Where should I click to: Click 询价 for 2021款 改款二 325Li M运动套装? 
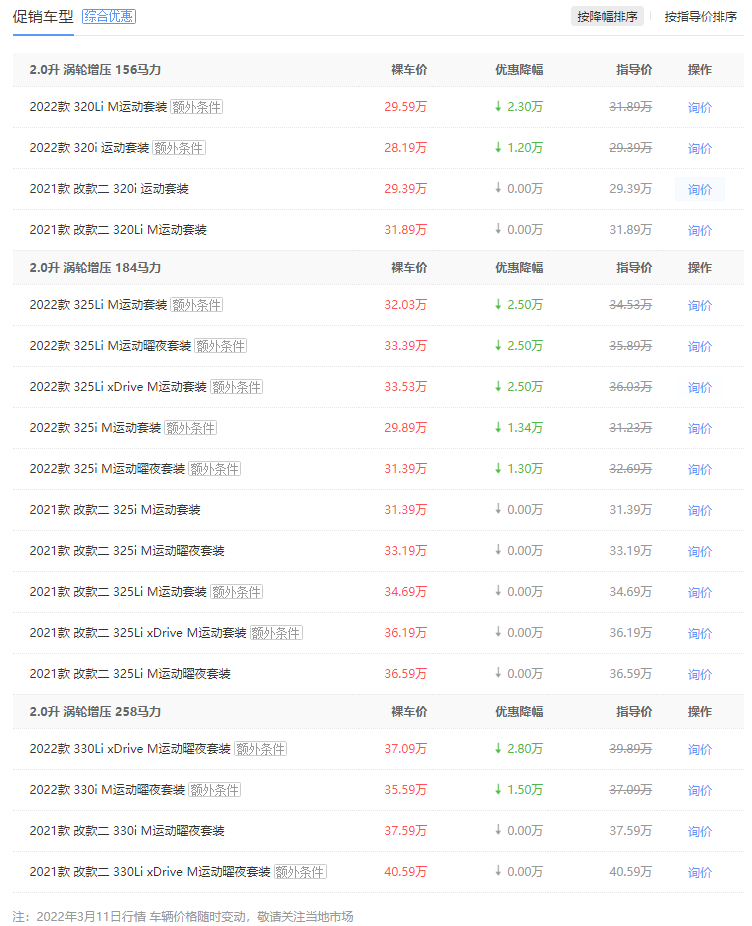tap(700, 592)
